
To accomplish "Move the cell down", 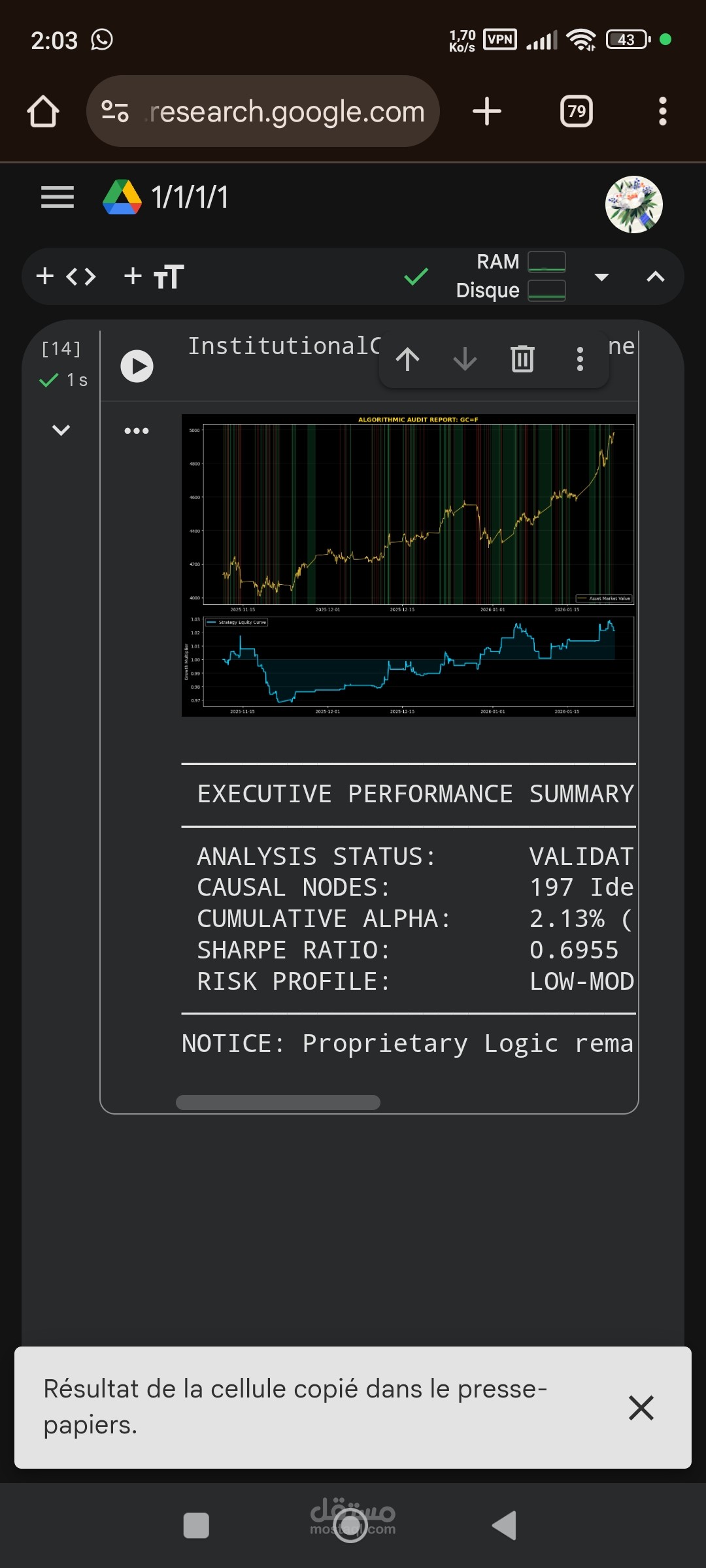I will point(465,359).
